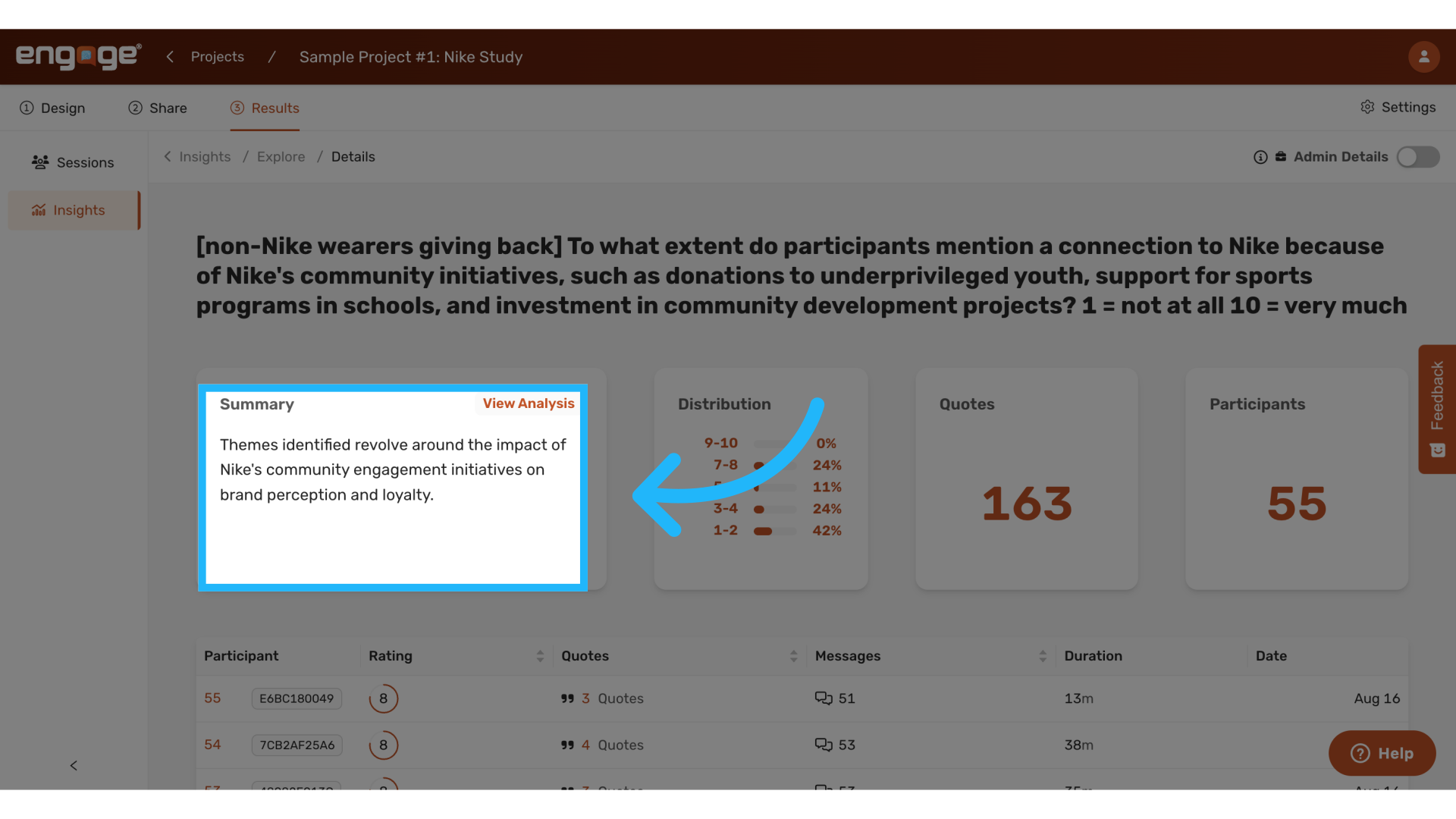Go to the Explore breadcrumb link
The width and height of the screenshot is (1456, 819).
click(x=281, y=157)
